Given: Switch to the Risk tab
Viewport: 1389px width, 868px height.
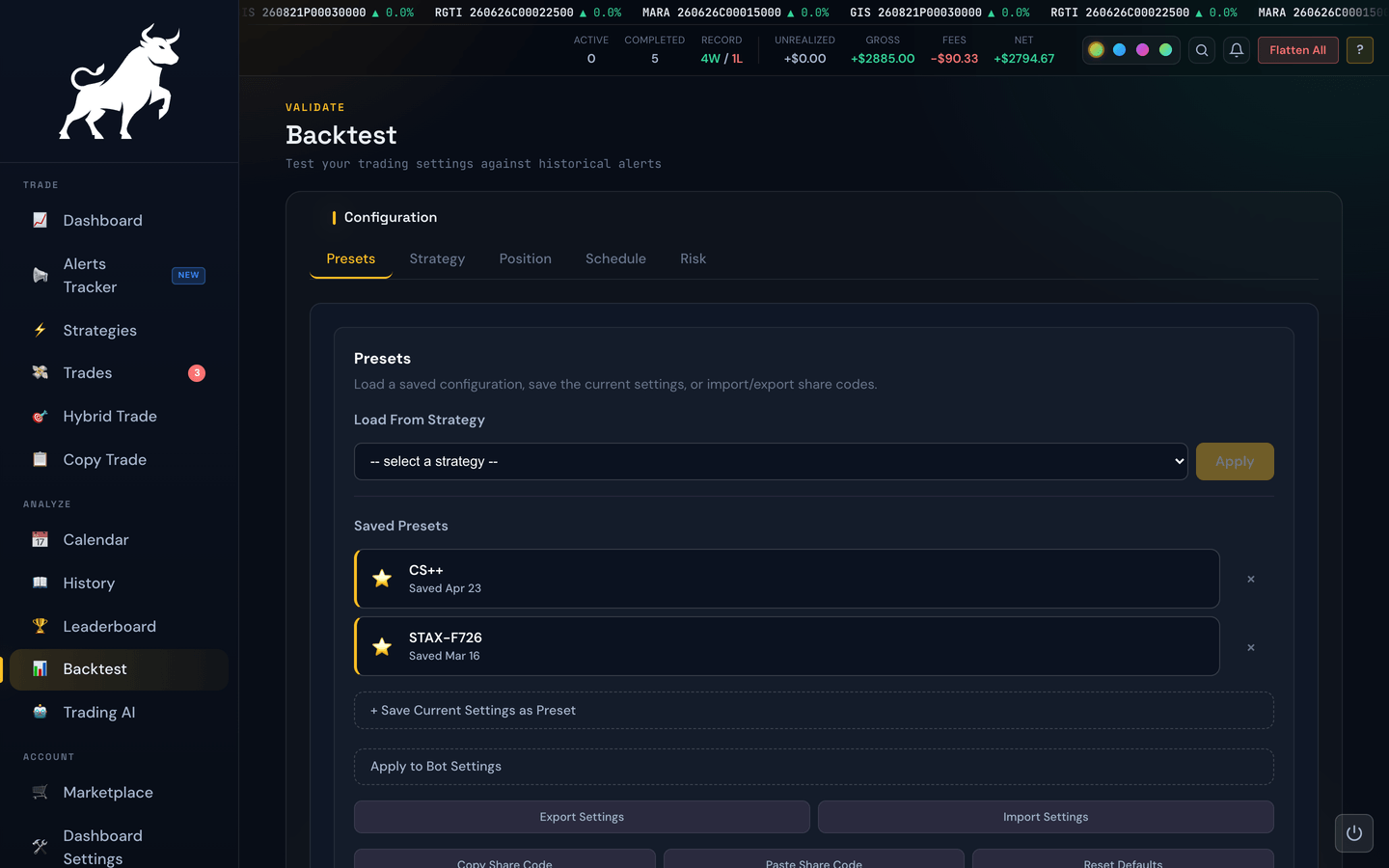Looking at the screenshot, I should point(693,258).
